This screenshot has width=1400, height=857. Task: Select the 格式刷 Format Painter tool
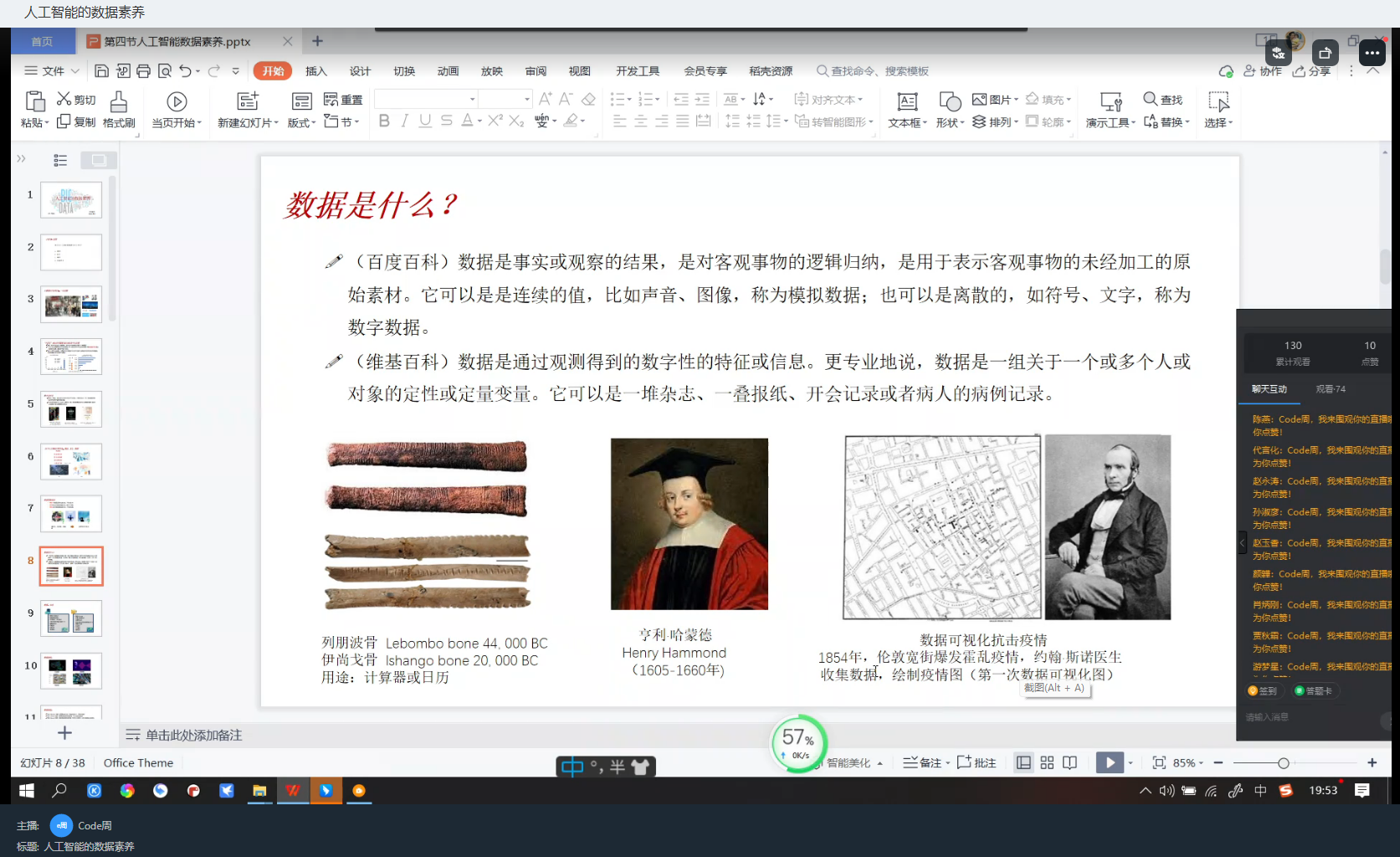point(119,110)
